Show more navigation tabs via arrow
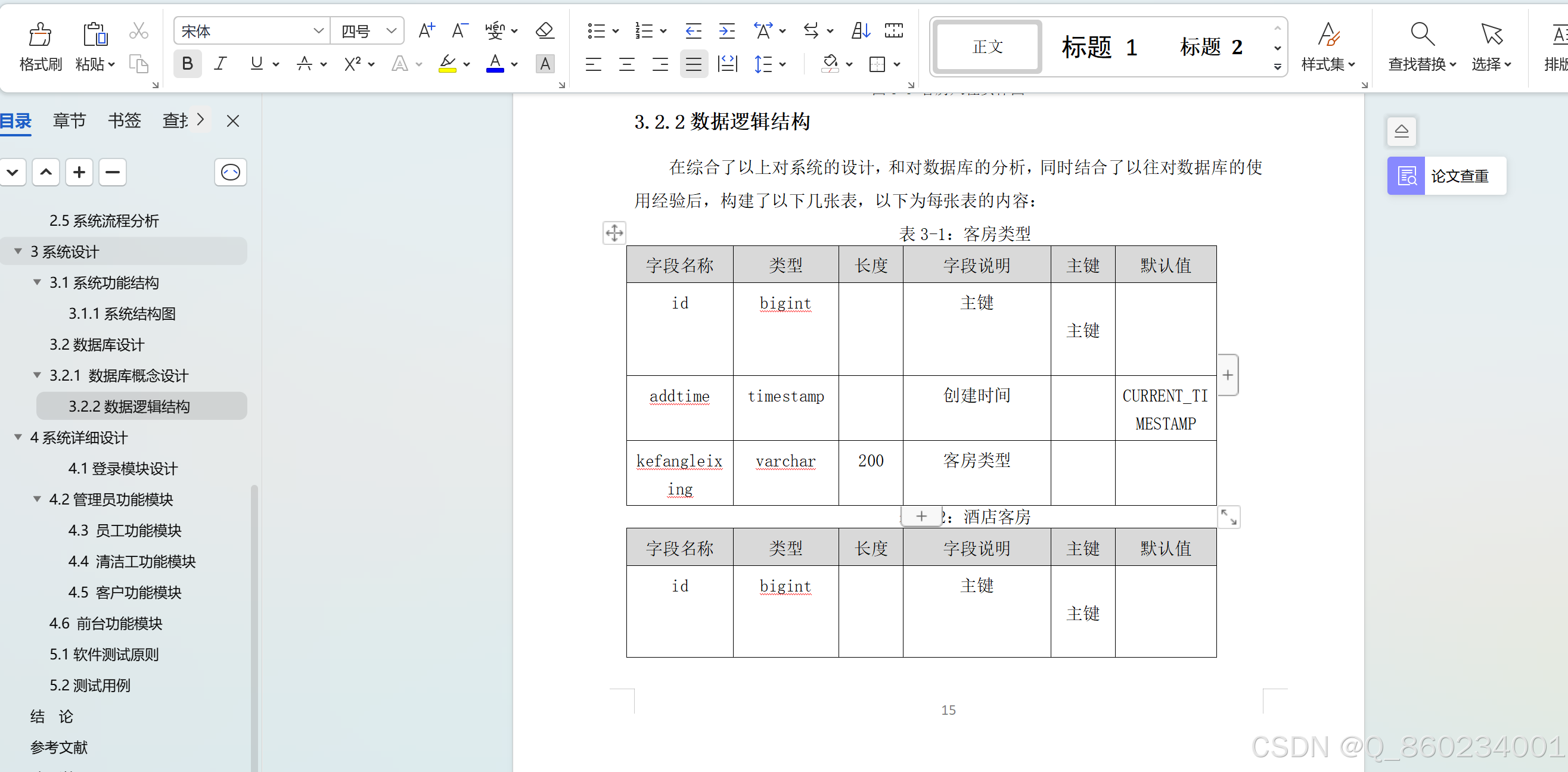Image resolution: width=1568 pixels, height=772 pixels. pos(200,119)
